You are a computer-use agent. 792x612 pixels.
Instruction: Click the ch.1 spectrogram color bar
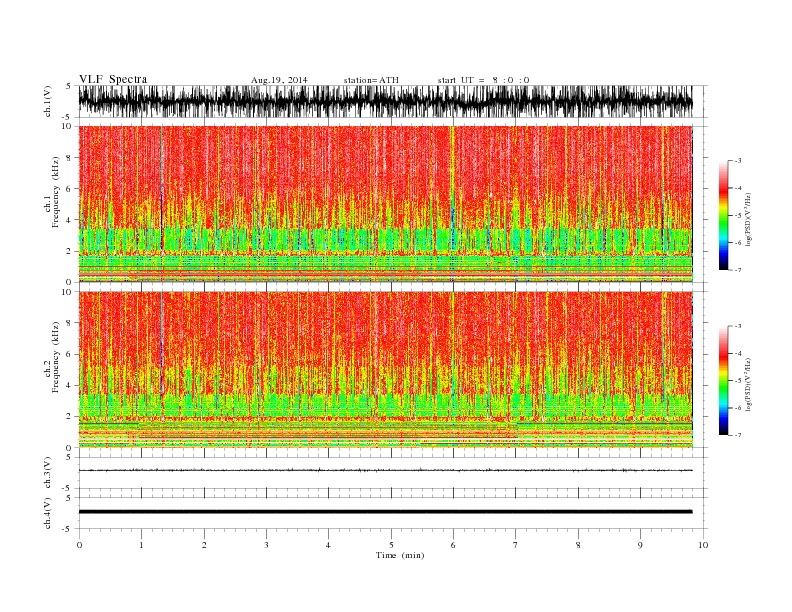pyautogui.click(x=723, y=215)
